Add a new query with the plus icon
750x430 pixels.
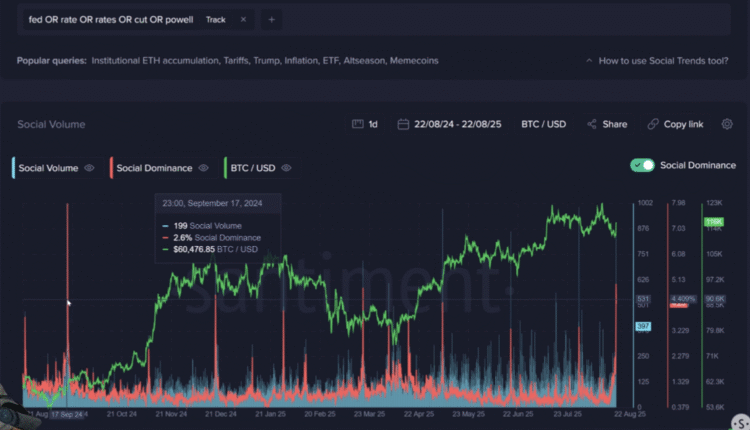tap(272, 19)
